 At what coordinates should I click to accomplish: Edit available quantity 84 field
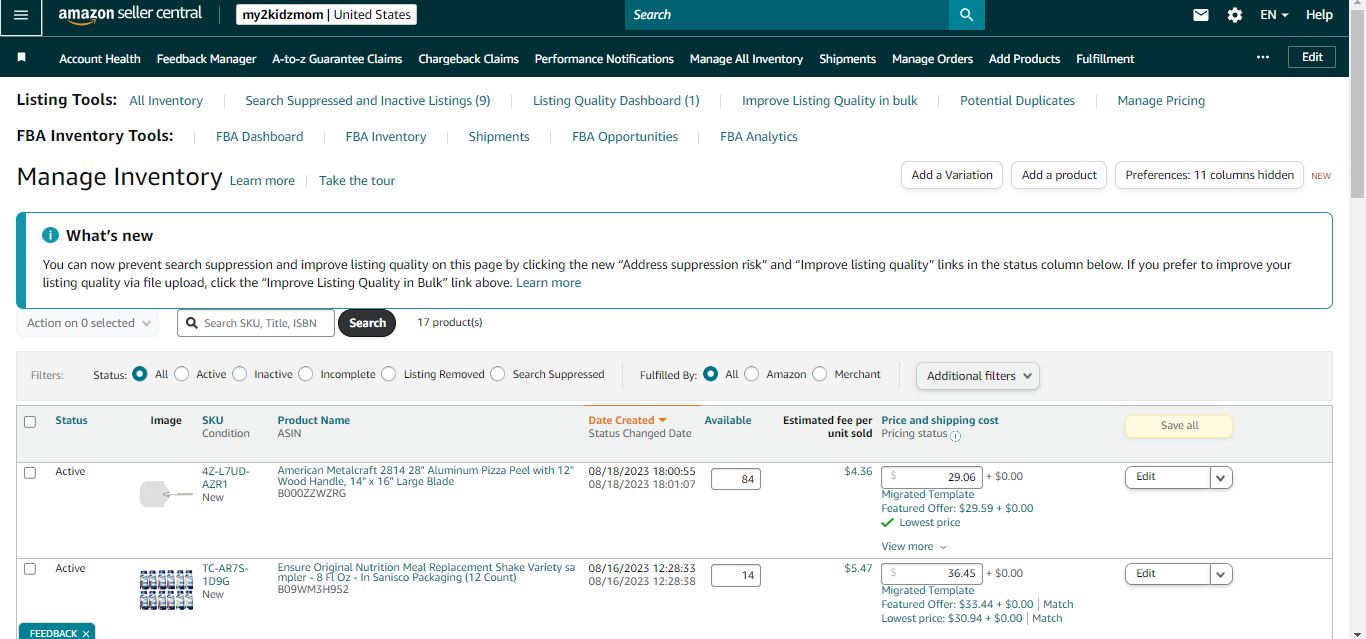pyautogui.click(x=736, y=480)
